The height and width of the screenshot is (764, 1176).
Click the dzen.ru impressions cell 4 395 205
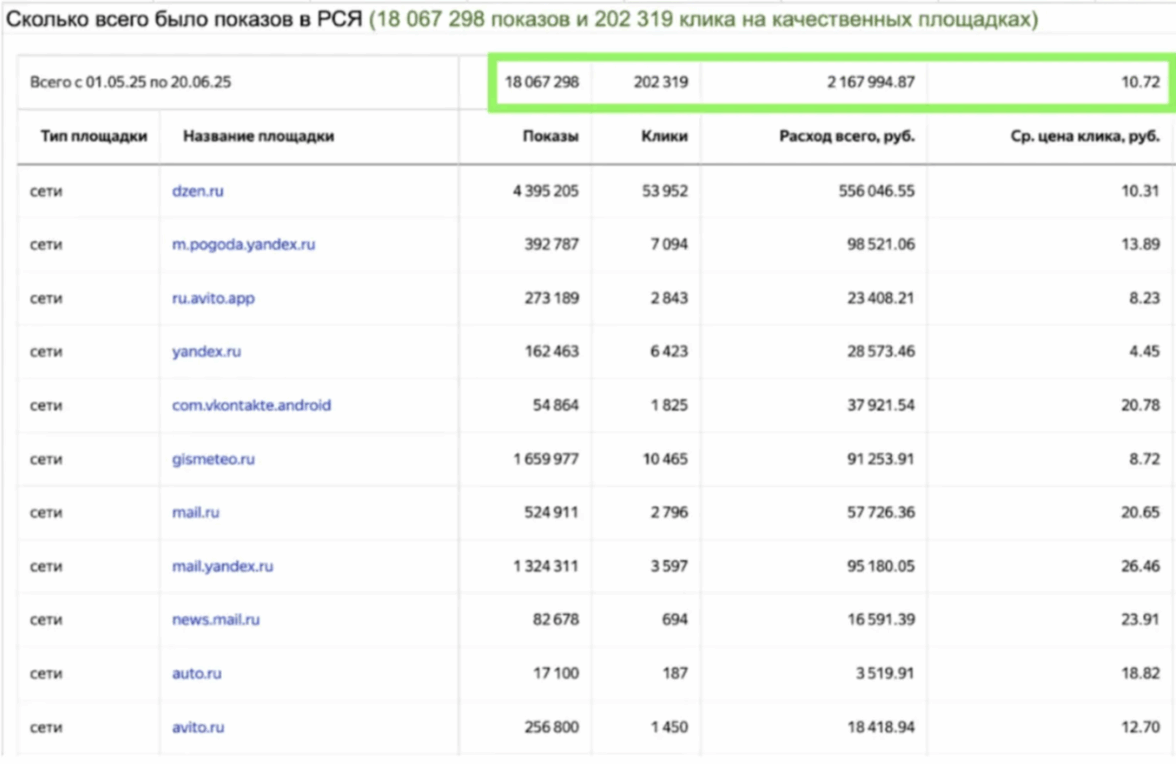click(x=545, y=191)
